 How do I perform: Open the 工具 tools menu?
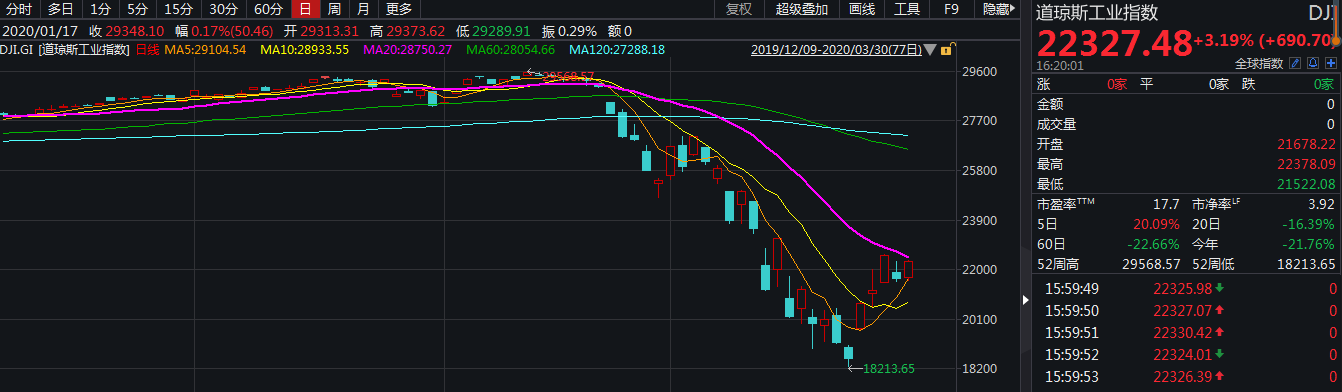click(907, 10)
